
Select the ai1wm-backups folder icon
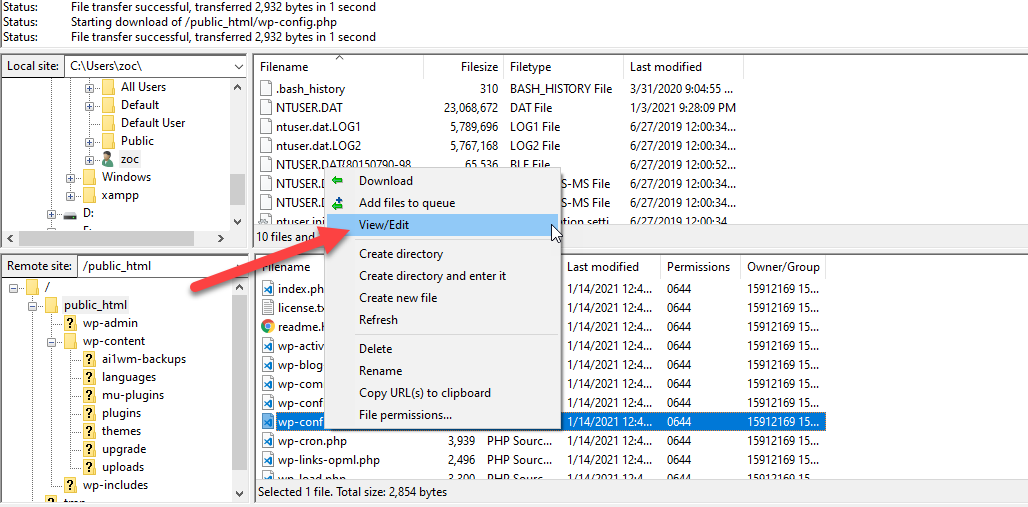coord(89,359)
